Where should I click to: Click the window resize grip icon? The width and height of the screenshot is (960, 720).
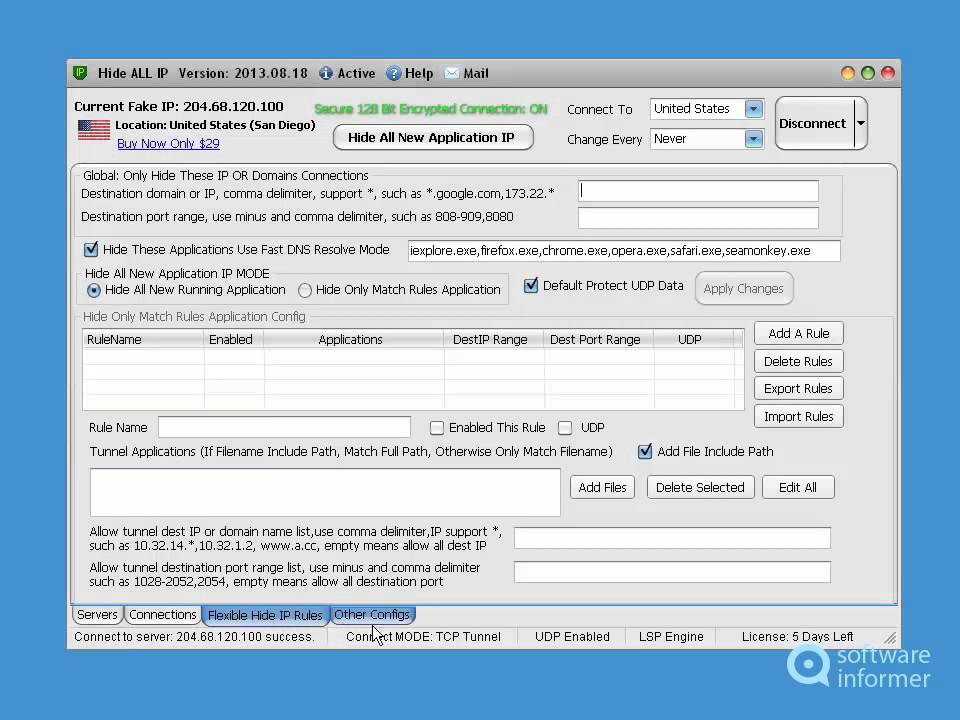890,638
